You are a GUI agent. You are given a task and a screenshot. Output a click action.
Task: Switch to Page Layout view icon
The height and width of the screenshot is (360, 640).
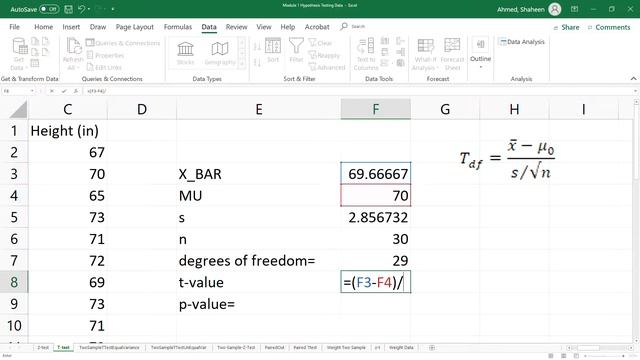click(564, 356)
